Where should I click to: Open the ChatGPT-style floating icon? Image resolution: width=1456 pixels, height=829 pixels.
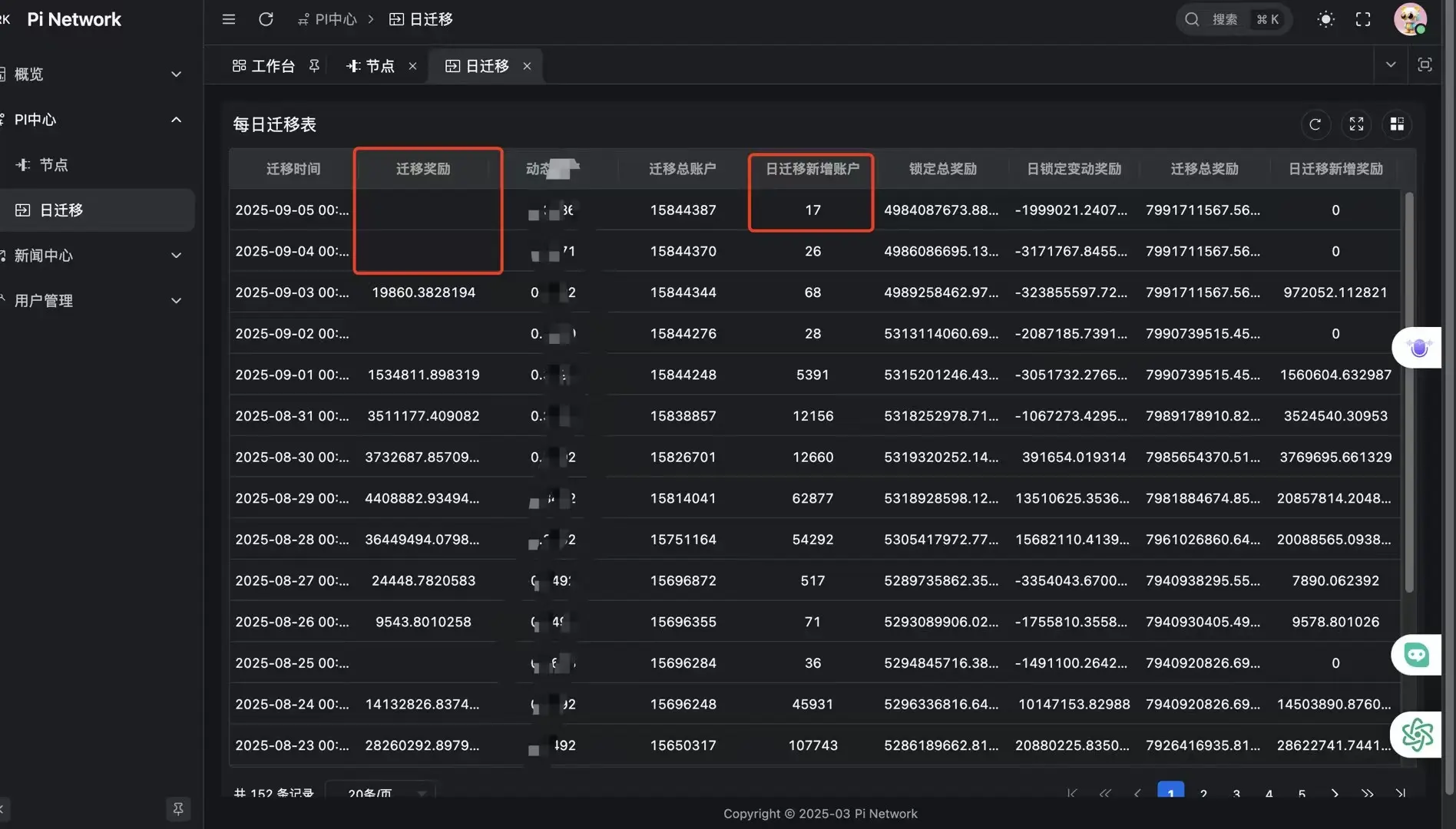click(1417, 735)
